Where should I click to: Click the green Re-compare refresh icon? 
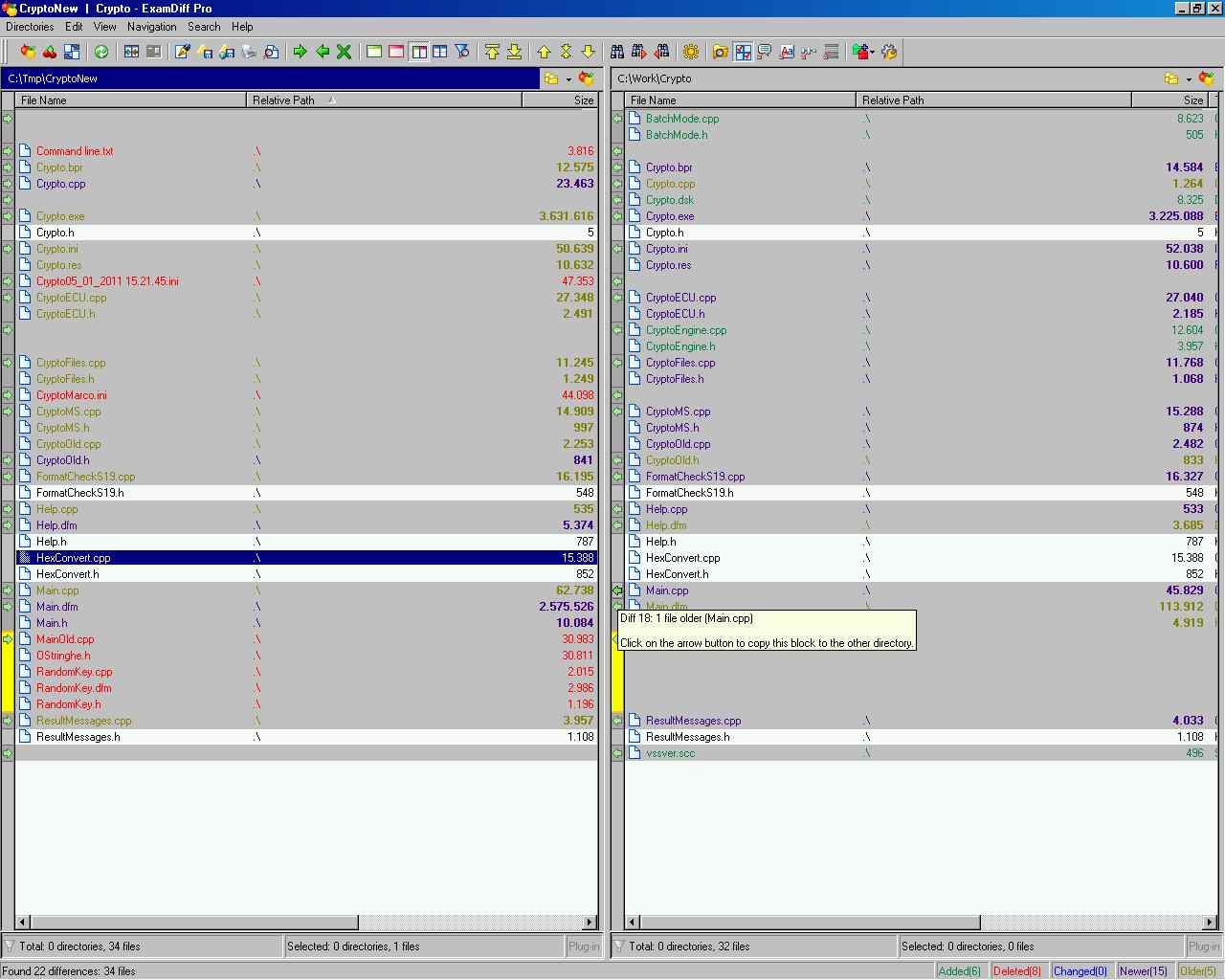(101, 52)
